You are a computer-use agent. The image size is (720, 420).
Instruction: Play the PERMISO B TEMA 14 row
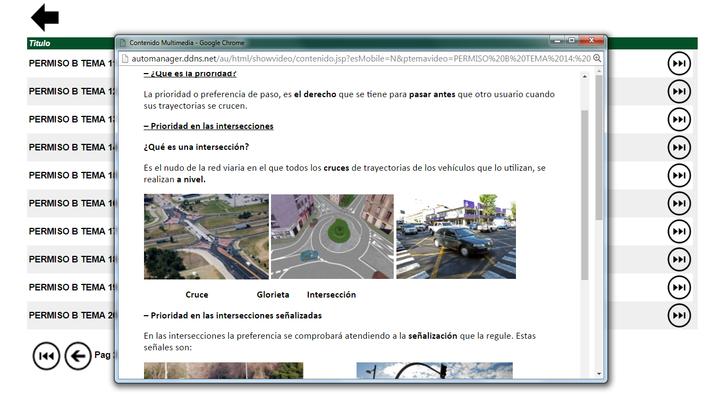[679, 147]
